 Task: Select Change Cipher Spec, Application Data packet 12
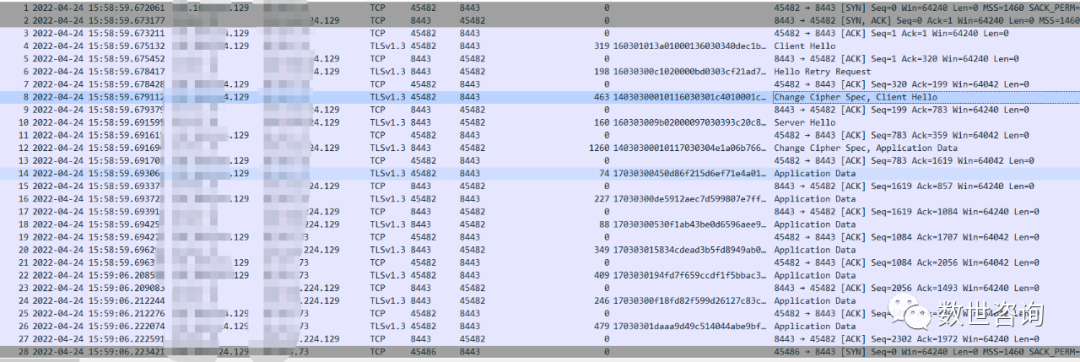tap(540, 148)
